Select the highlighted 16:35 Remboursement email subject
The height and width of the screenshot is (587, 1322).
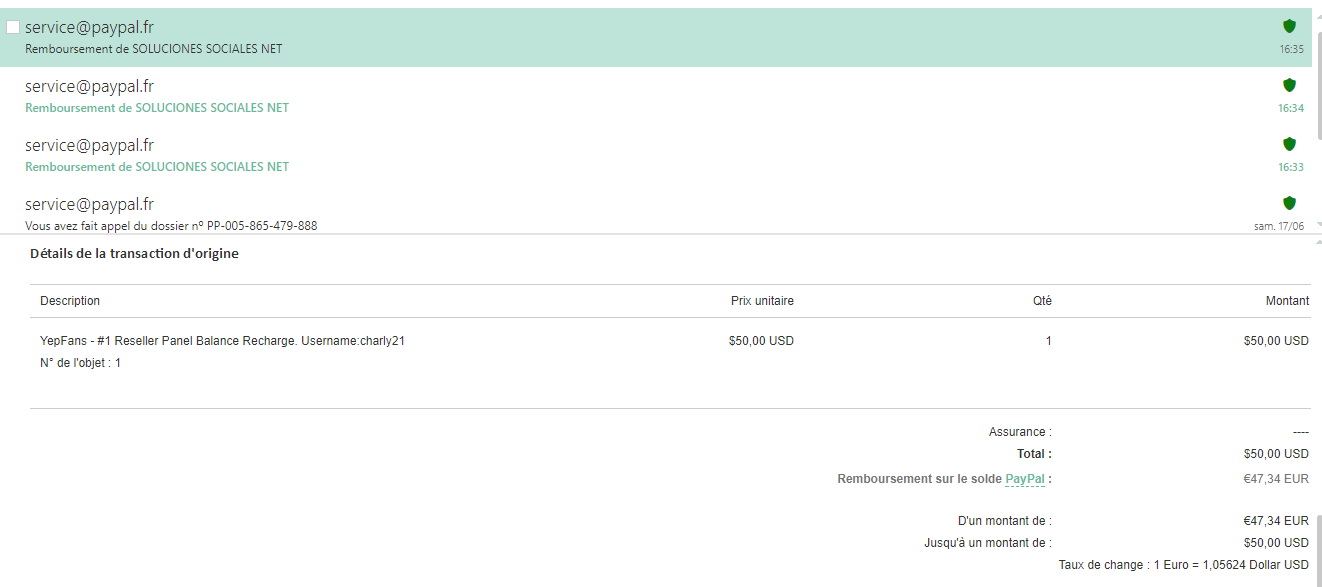tap(153, 48)
